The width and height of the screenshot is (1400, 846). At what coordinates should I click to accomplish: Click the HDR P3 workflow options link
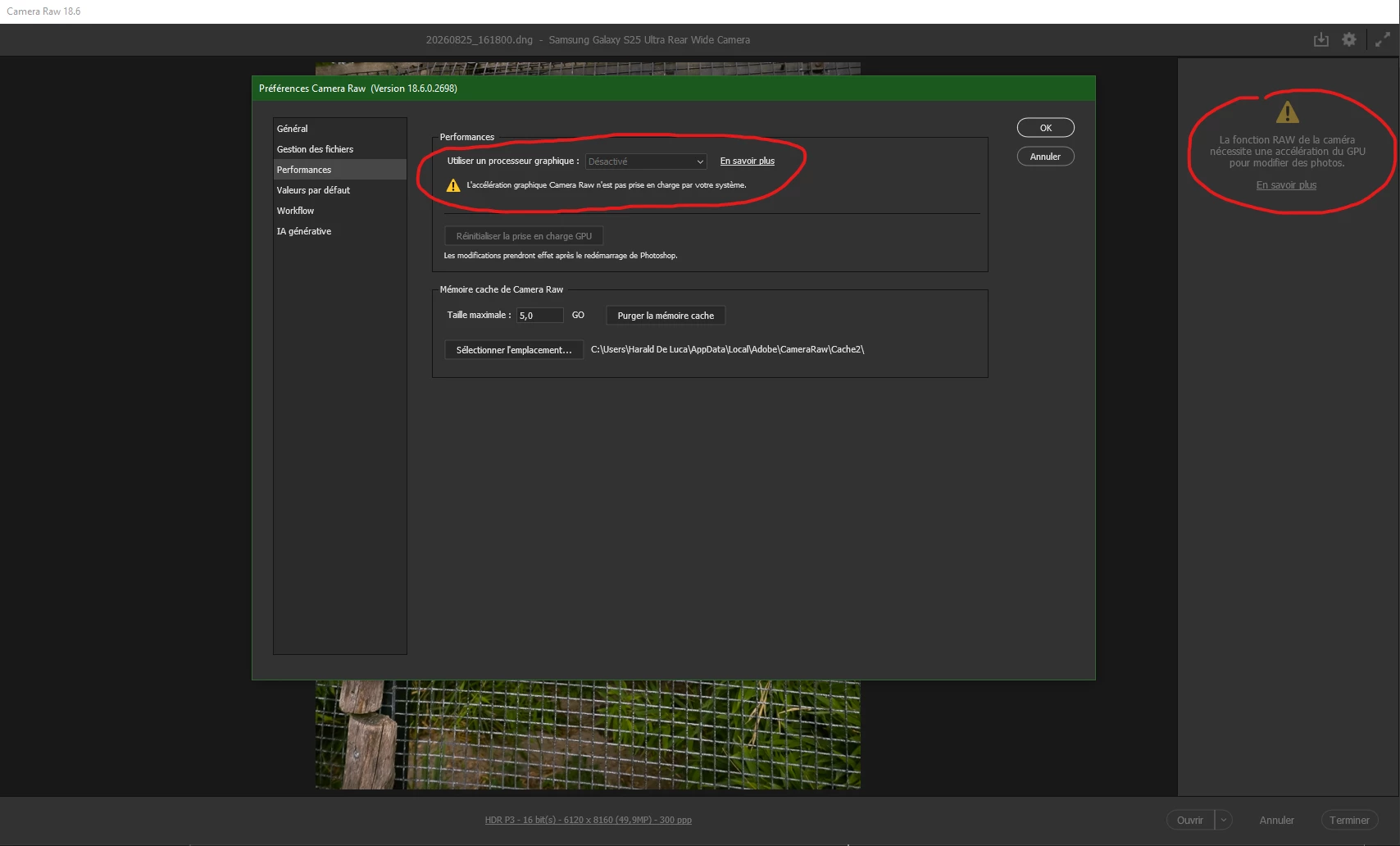point(588,820)
